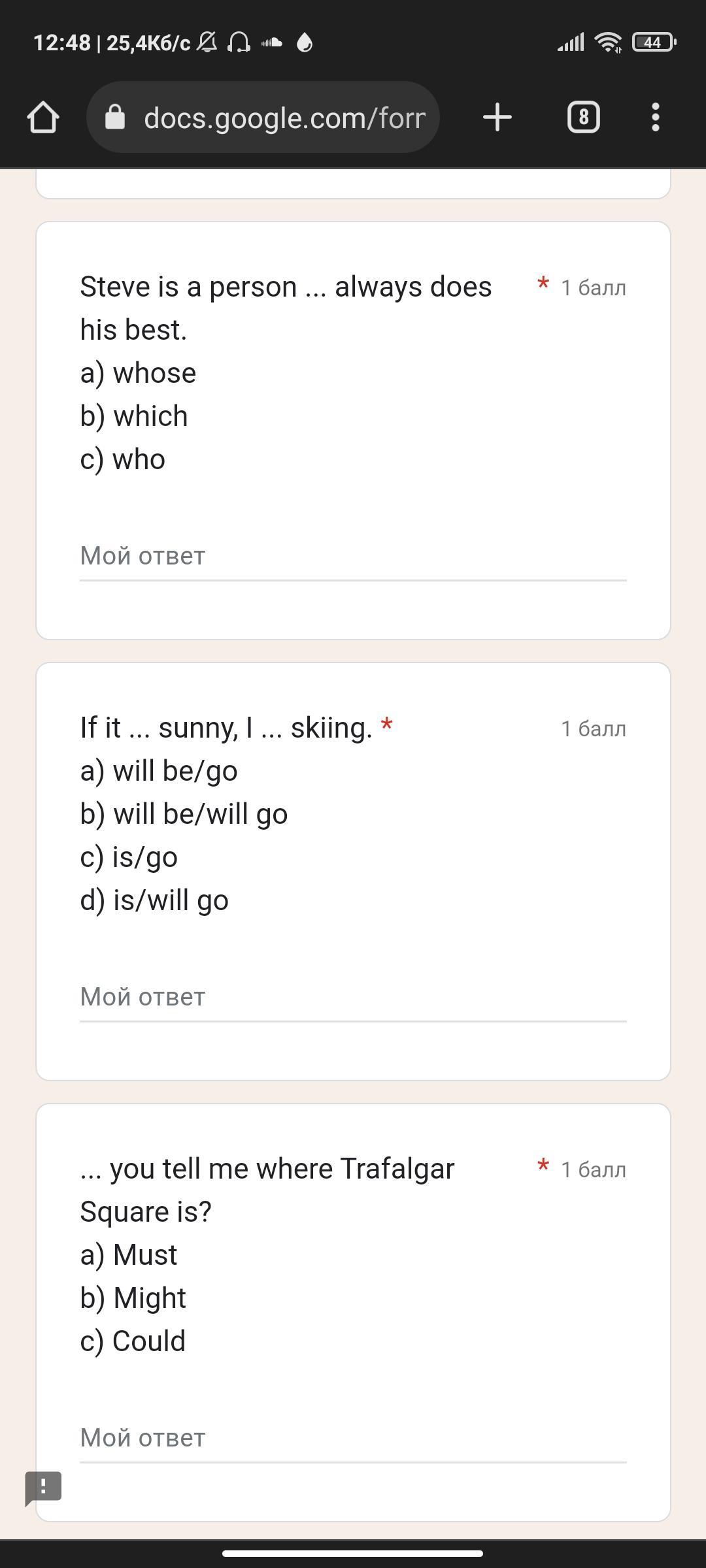
Task: Tap the signal strength icon
Action: pyautogui.click(x=571, y=42)
